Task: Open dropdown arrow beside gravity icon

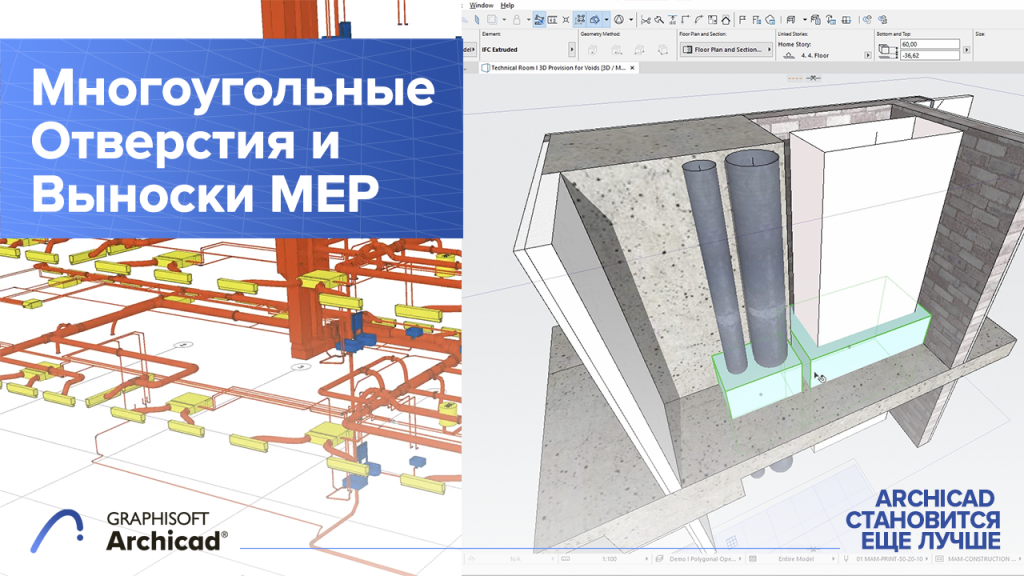Action: 631,20
